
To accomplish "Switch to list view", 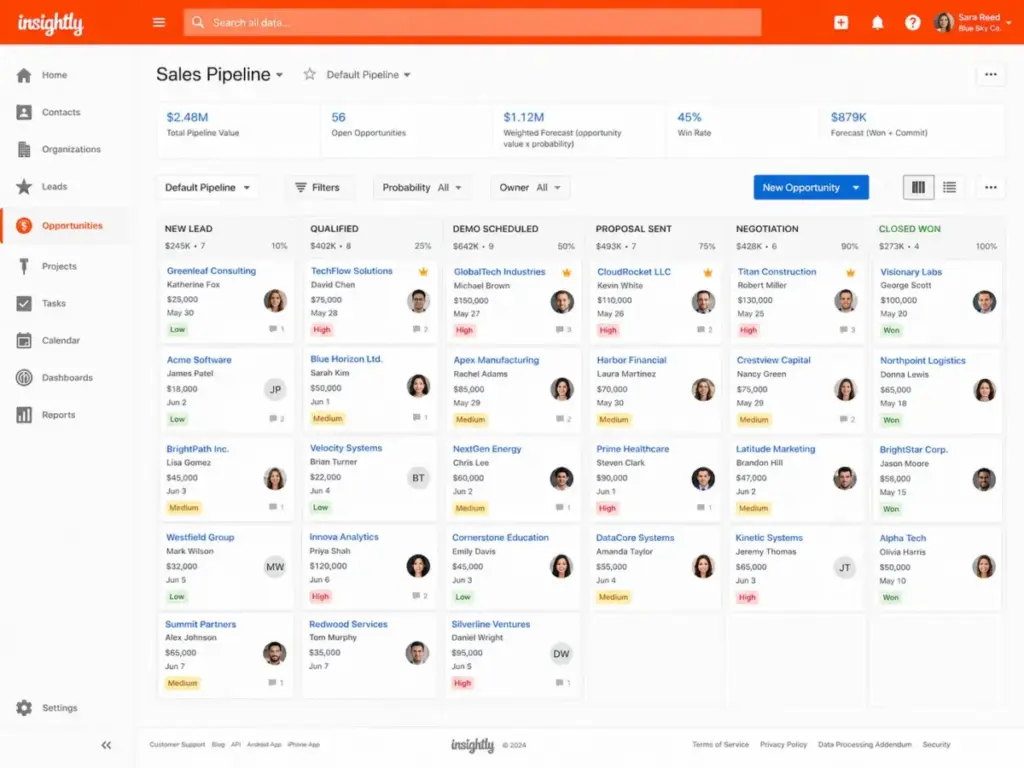I will click(x=950, y=187).
